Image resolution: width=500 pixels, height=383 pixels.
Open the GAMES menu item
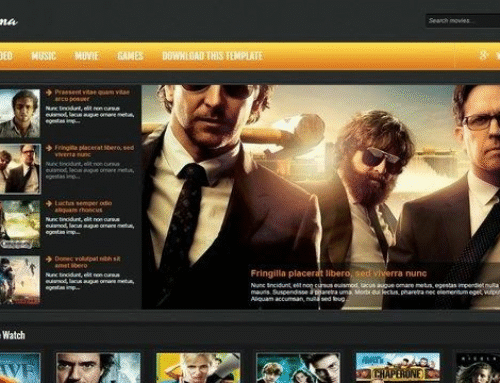(130, 56)
